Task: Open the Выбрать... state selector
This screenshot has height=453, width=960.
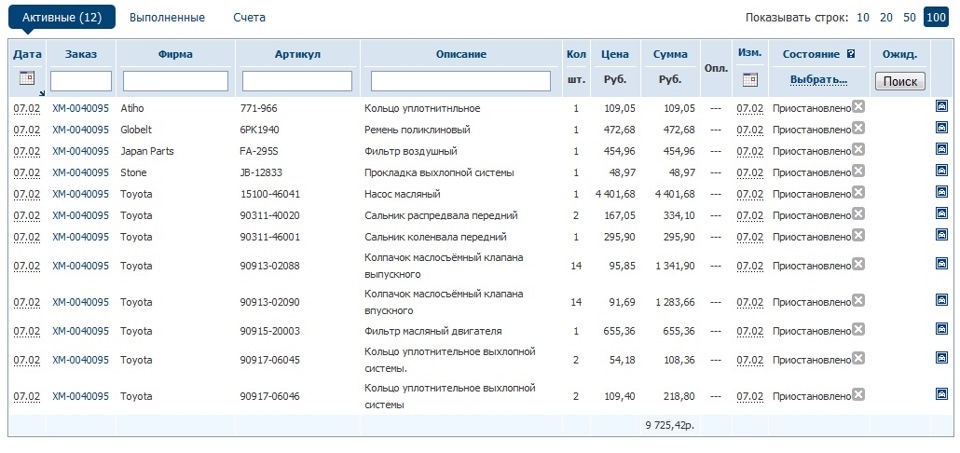Action: (x=819, y=80)
